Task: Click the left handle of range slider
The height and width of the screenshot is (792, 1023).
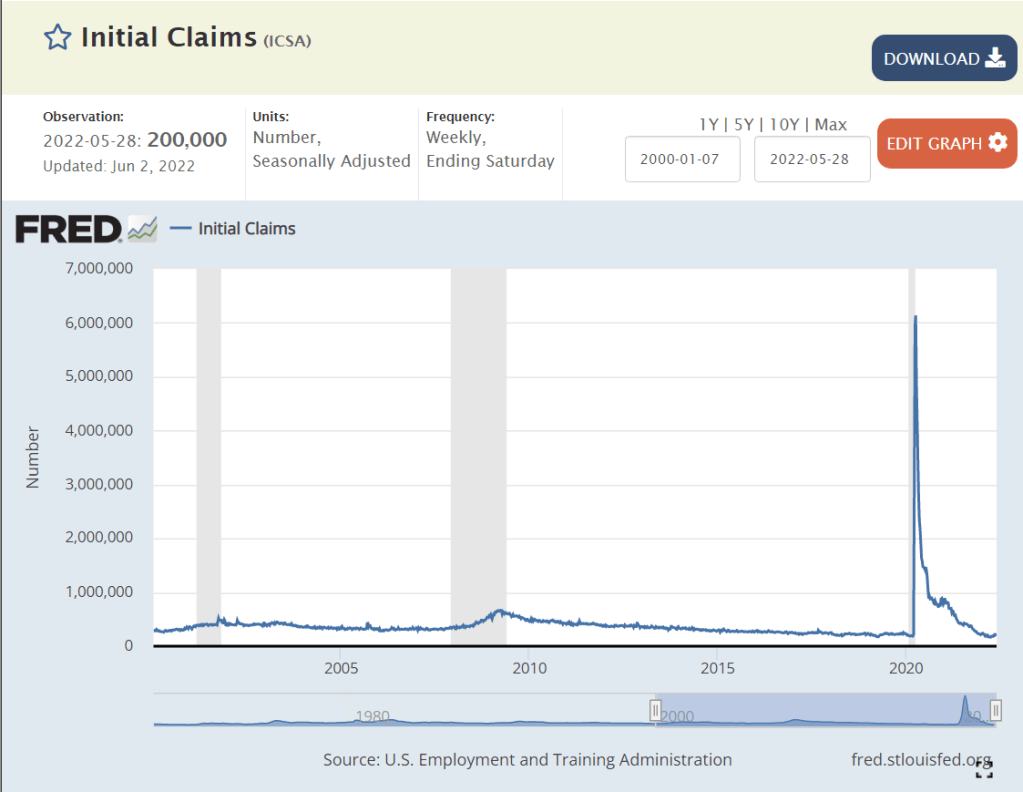Action: click(656, 710)
